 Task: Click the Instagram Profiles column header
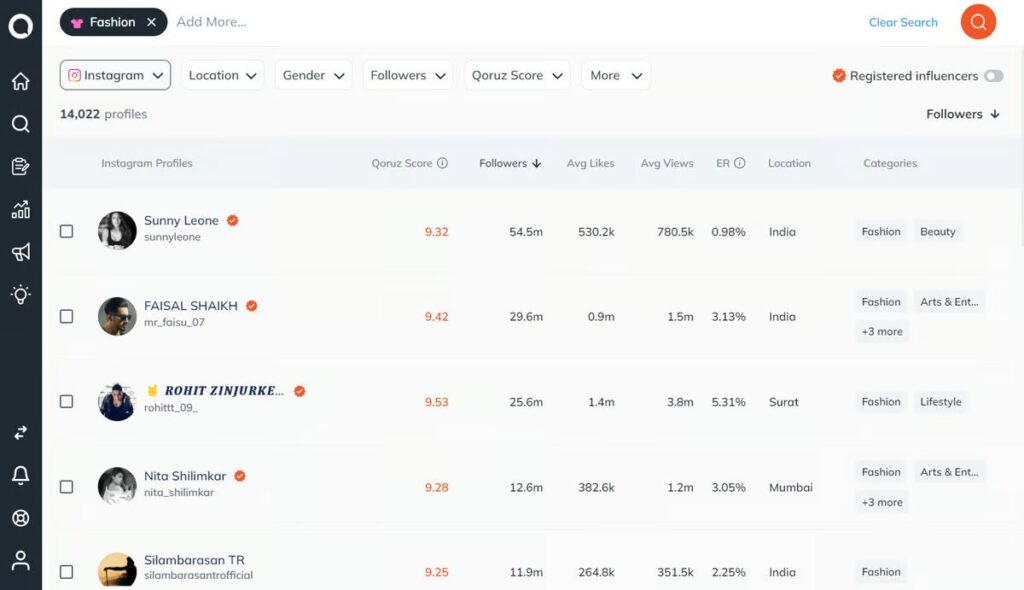click(146, 163)
